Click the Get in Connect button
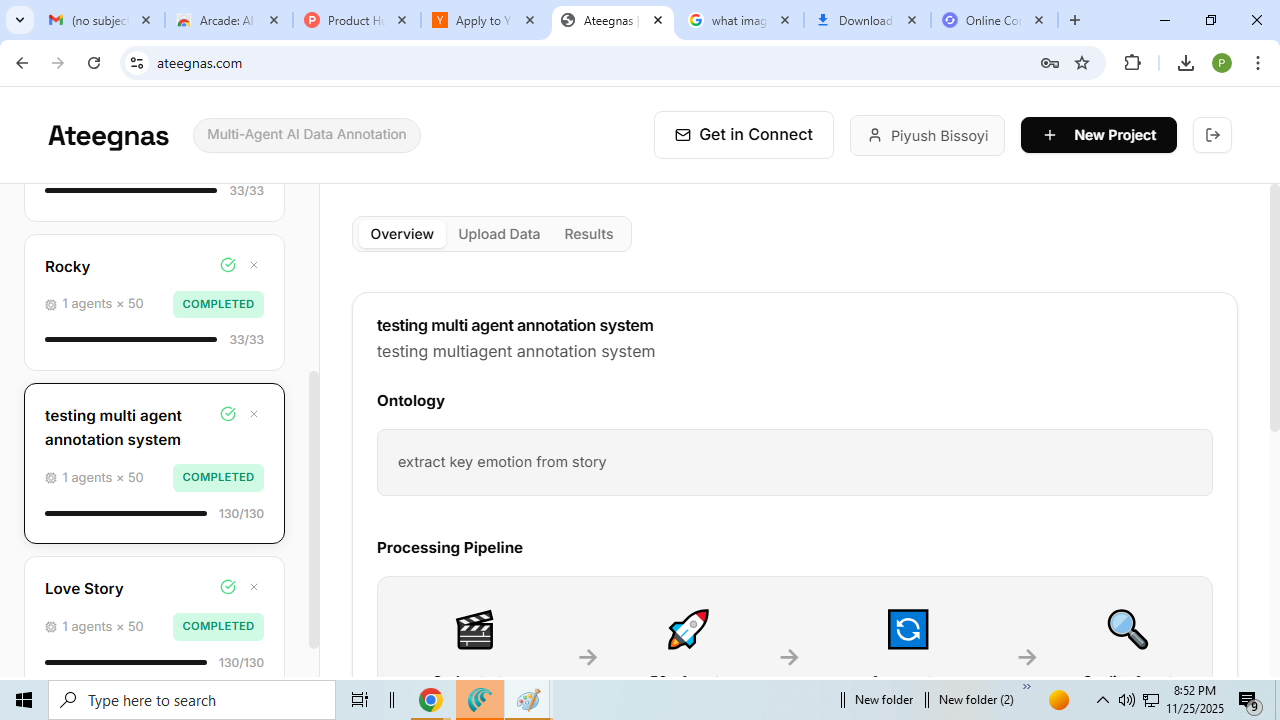The width and height of the screenshot is (1280, 720). pyautogui.click(x=744, y=135)
